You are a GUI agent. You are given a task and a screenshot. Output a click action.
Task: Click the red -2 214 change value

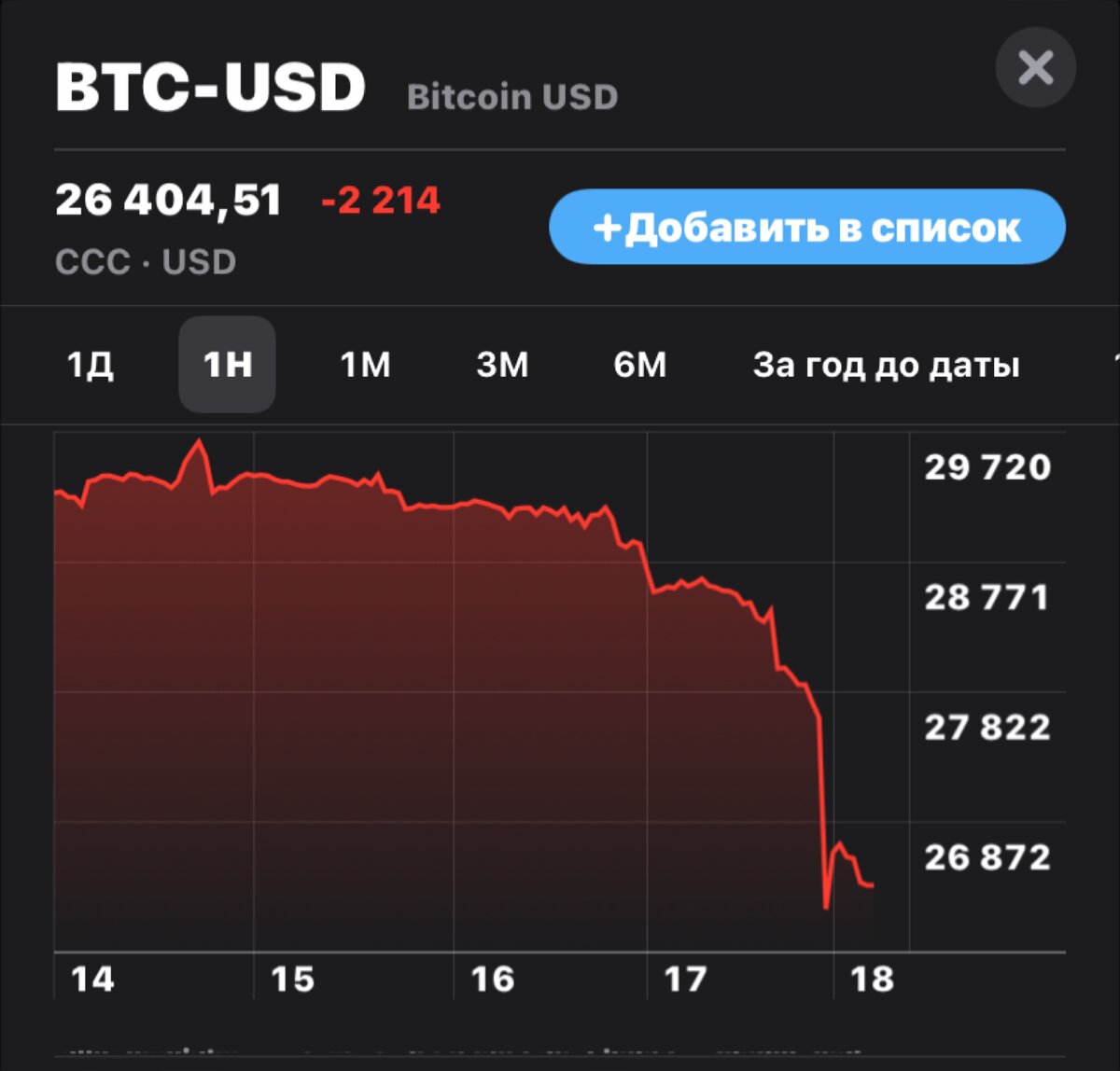pos(381,200)
